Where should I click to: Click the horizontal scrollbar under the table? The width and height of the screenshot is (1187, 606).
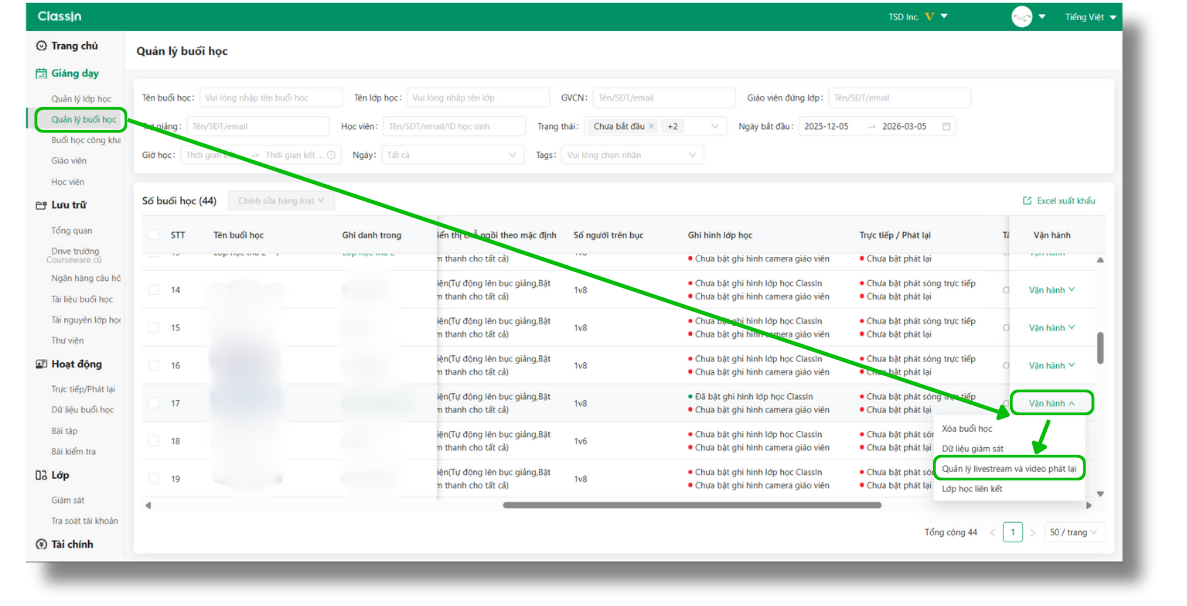click(691, 505)
